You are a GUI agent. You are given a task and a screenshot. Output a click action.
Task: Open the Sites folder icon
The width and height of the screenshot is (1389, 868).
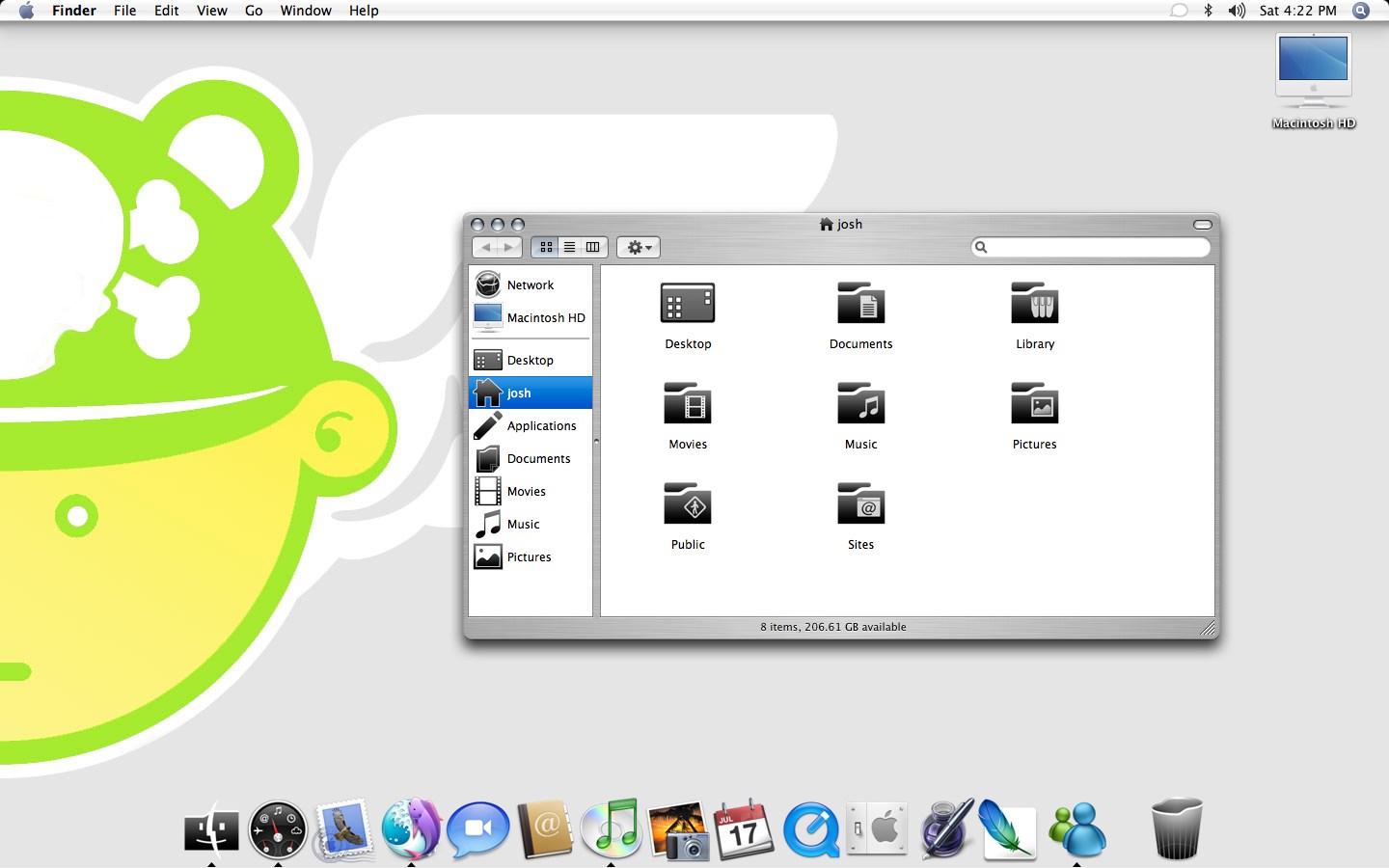pyautogui.click(x=860, y=505)
